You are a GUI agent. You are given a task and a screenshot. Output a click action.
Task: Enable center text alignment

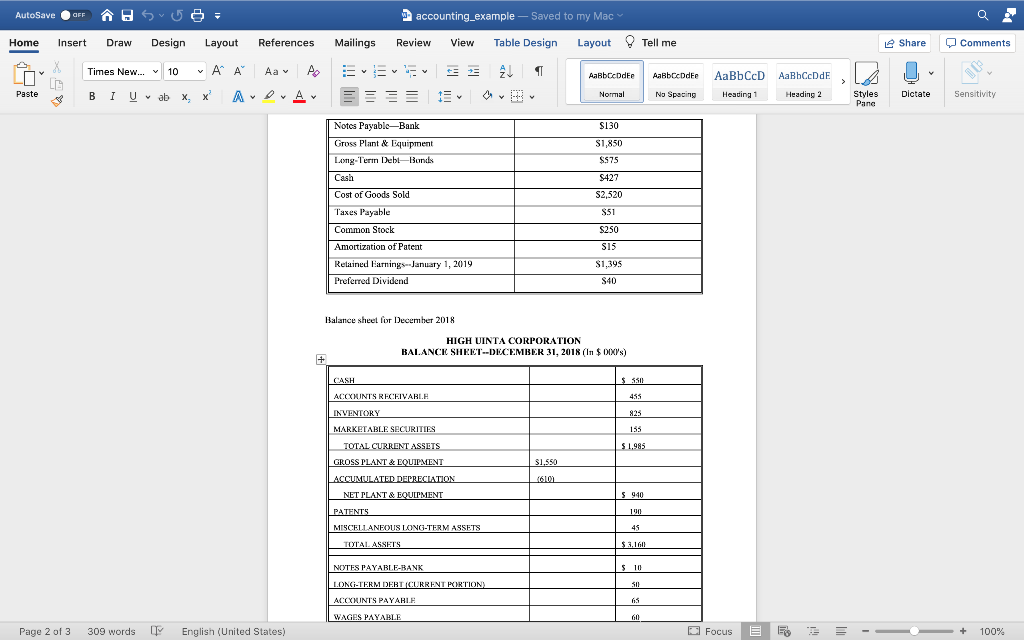pyautogui.click(x=371, y=97)
